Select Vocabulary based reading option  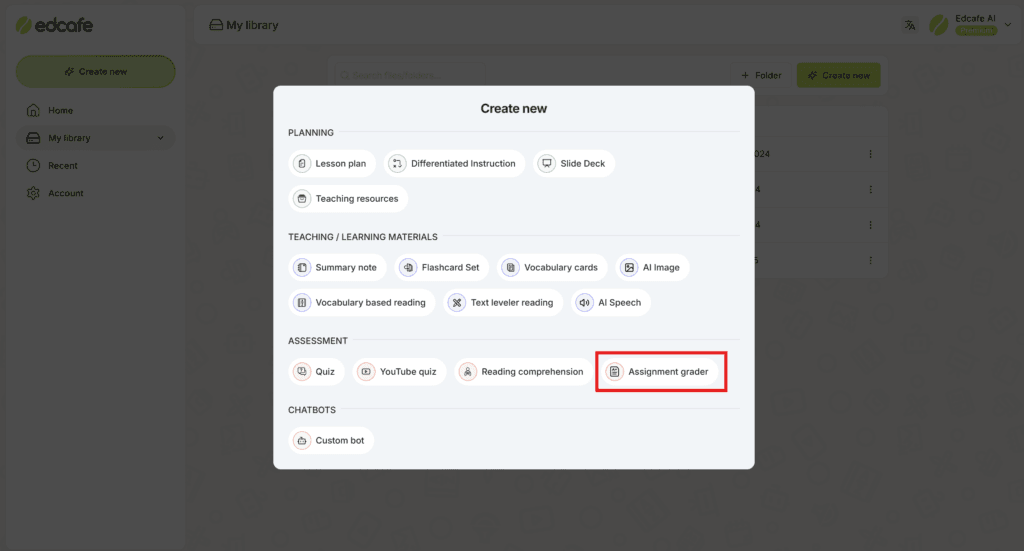[362, 302]
